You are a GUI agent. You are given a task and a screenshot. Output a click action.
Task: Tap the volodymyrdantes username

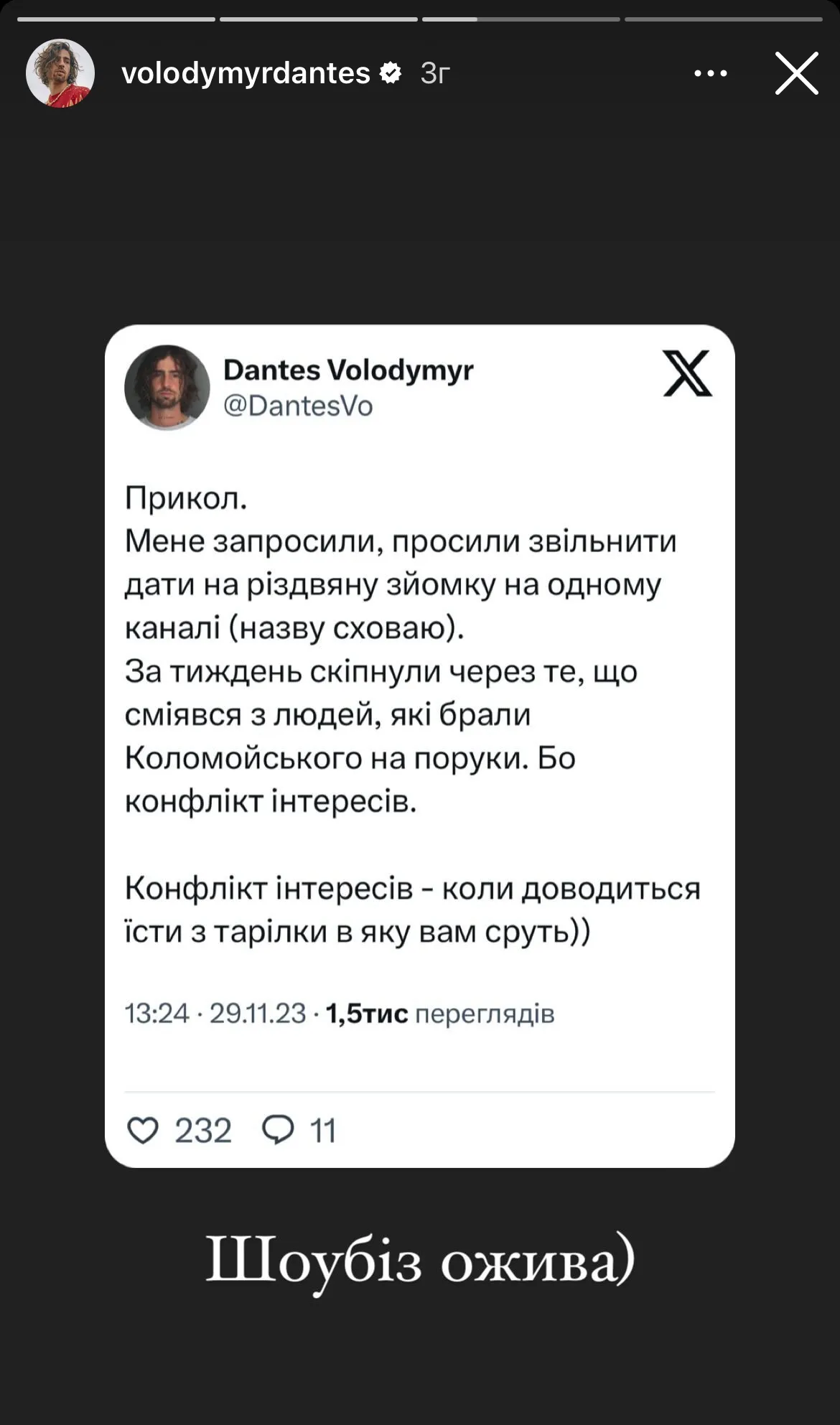[246, 73]
